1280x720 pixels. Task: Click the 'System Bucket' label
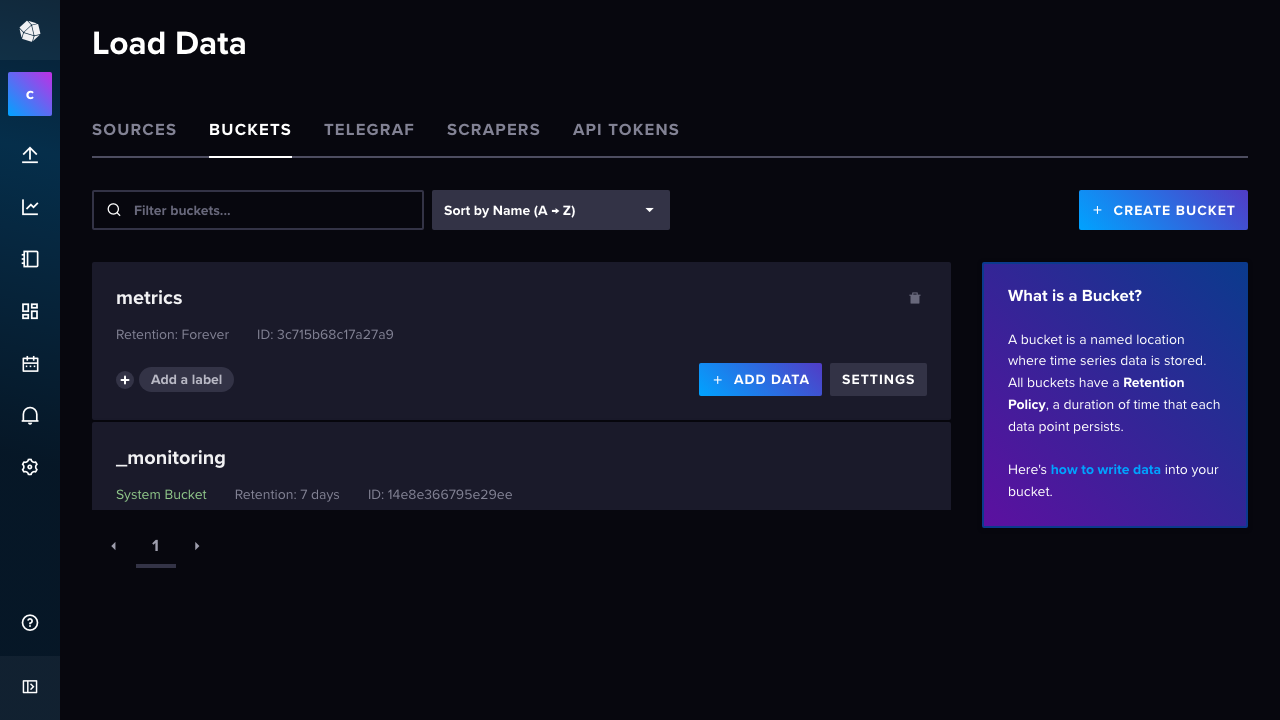click(161, 495)
